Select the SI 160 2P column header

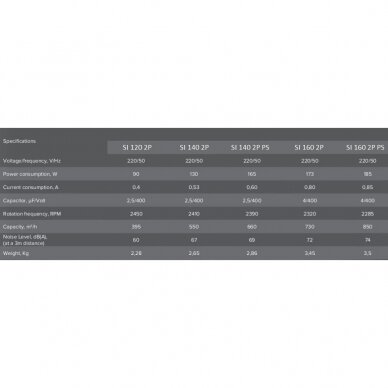click(309, 147)
